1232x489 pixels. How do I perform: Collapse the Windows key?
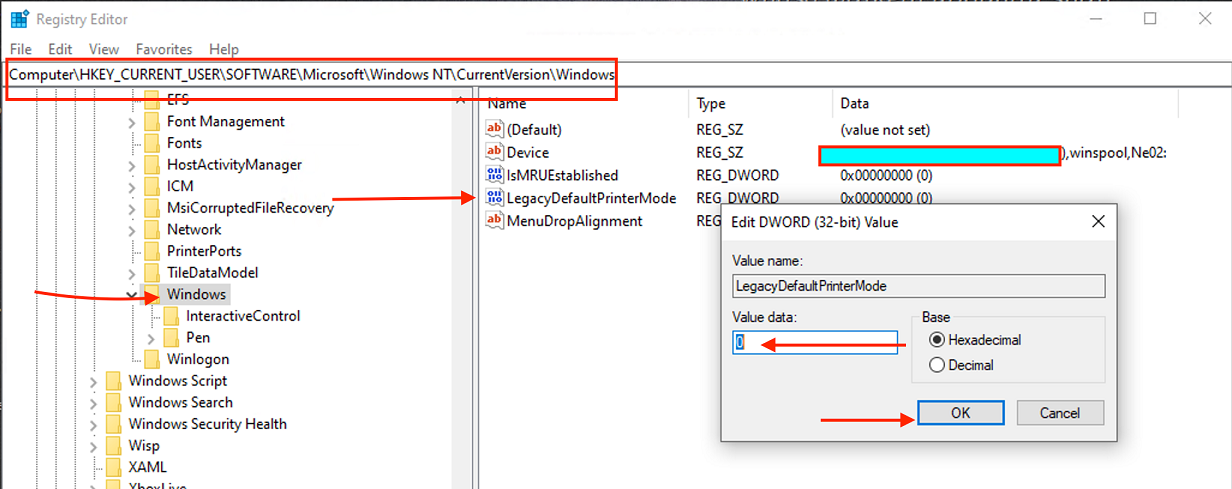coord(132,294)
